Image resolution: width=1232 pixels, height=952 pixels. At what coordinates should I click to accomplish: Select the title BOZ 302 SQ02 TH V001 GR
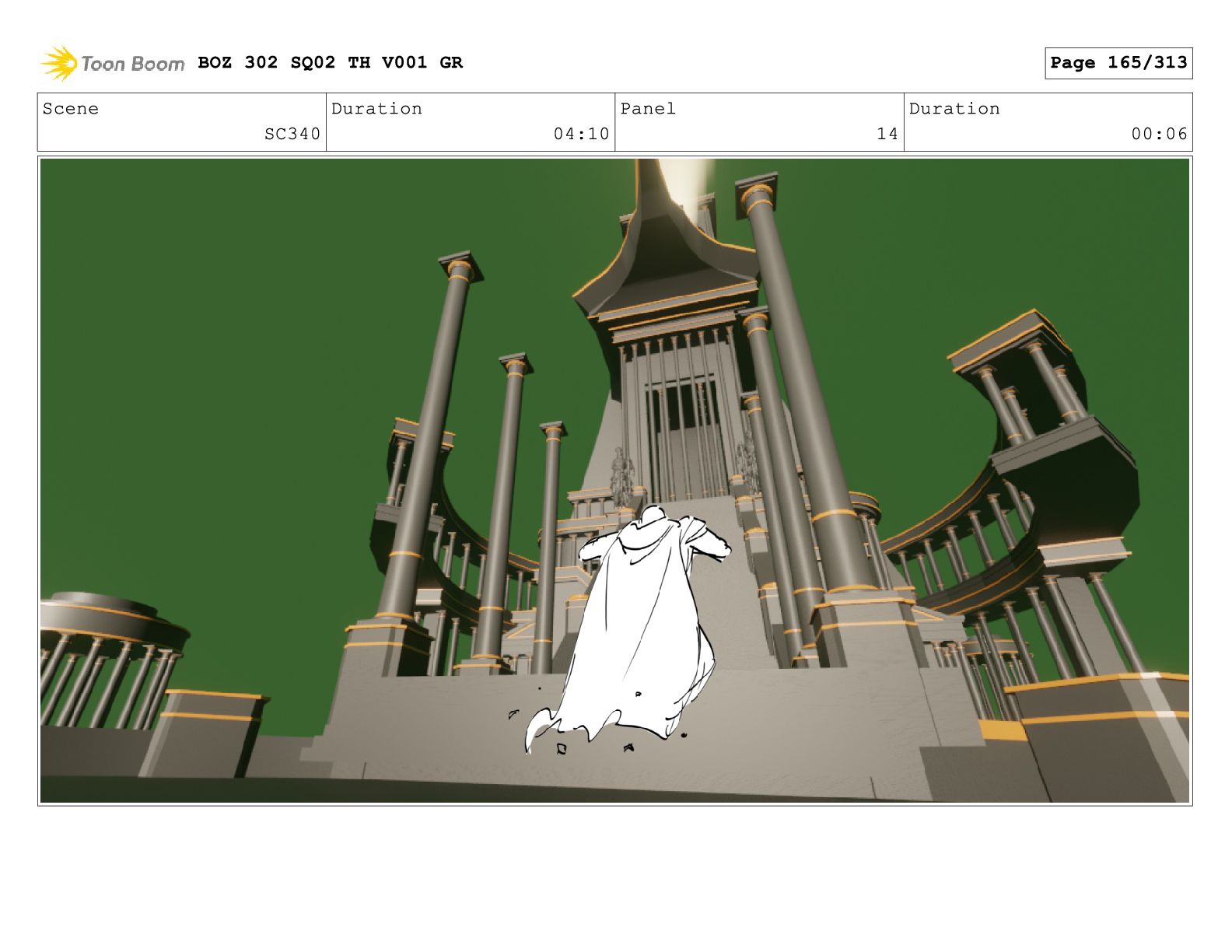coord(330,63)
